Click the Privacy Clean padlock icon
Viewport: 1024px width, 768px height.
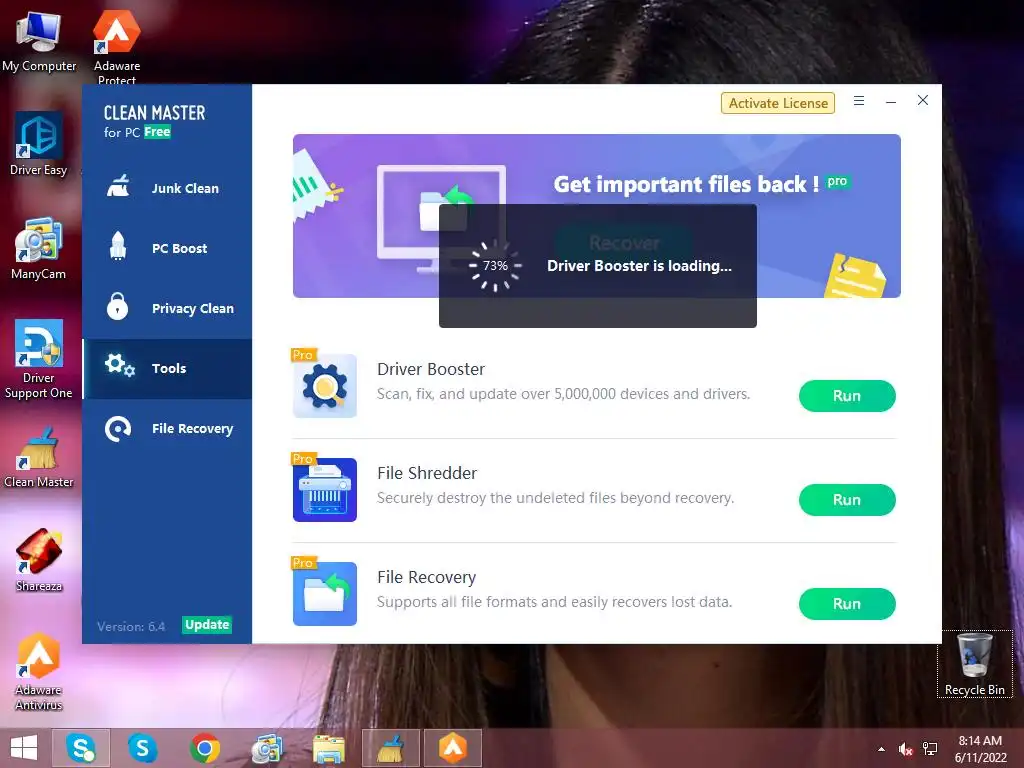tap(118, 306)
